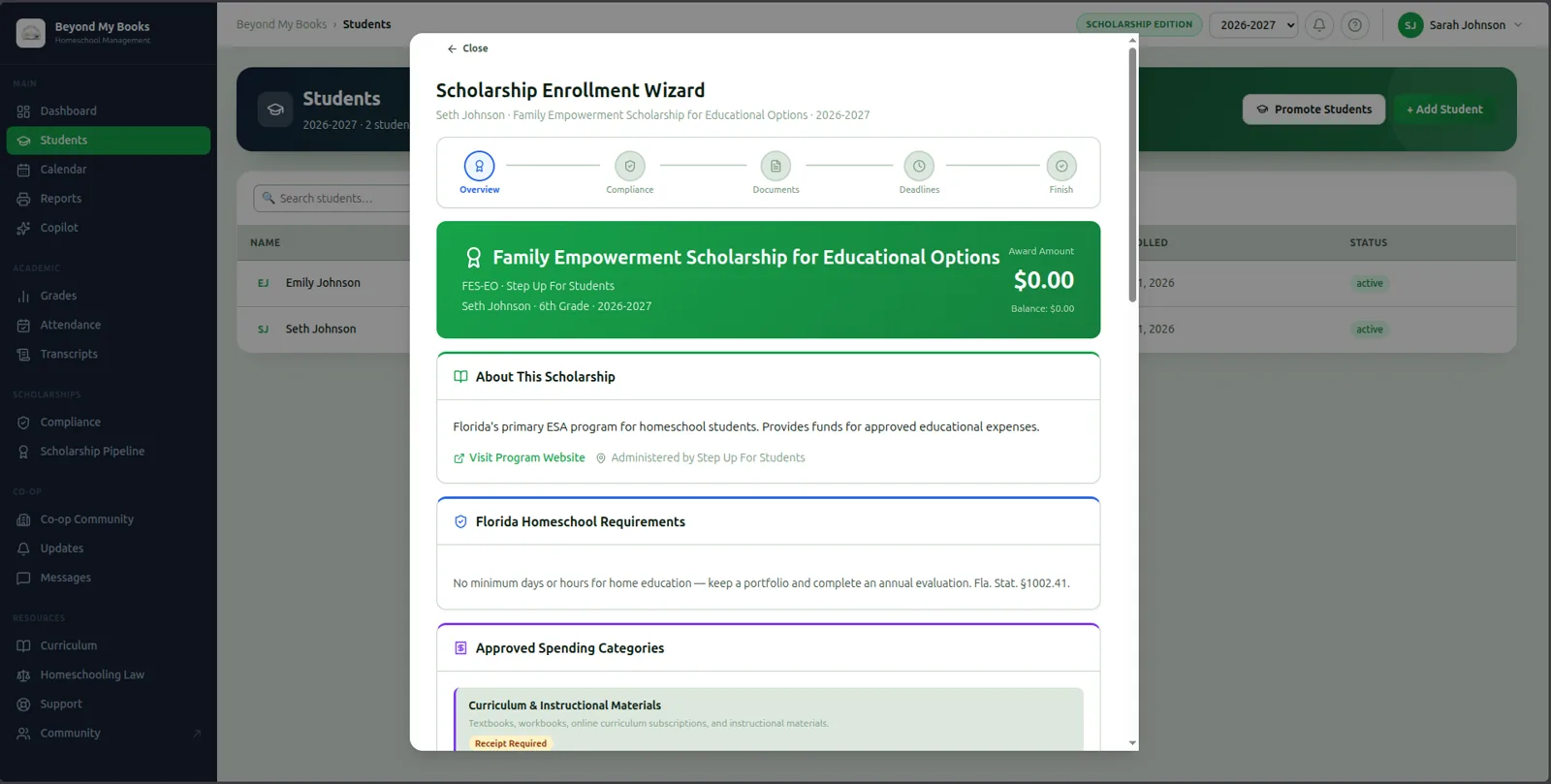The height and width of the screenshot is (784, 1551).
Task: Click the NAME column header
Action: [x=265, y=243]
